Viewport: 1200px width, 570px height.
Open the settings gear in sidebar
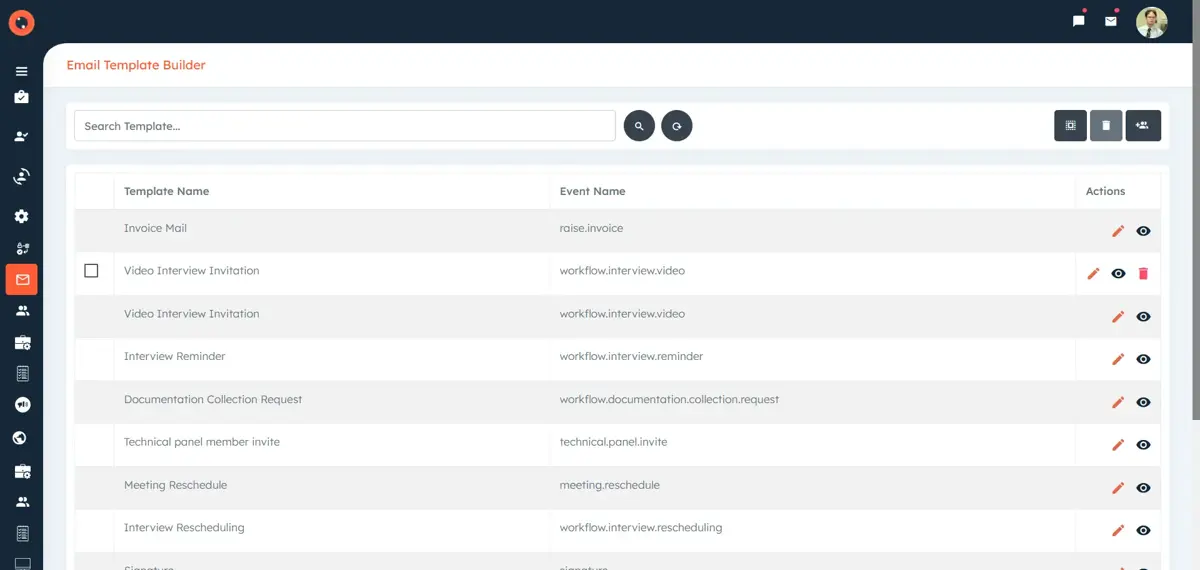(21, 217)
